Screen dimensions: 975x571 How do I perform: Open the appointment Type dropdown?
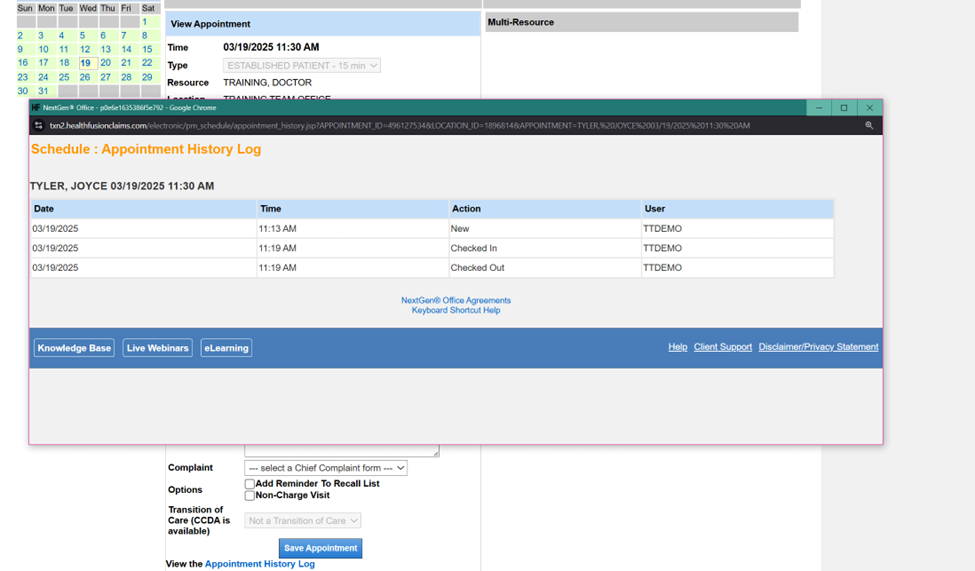(x=302, y=65)
